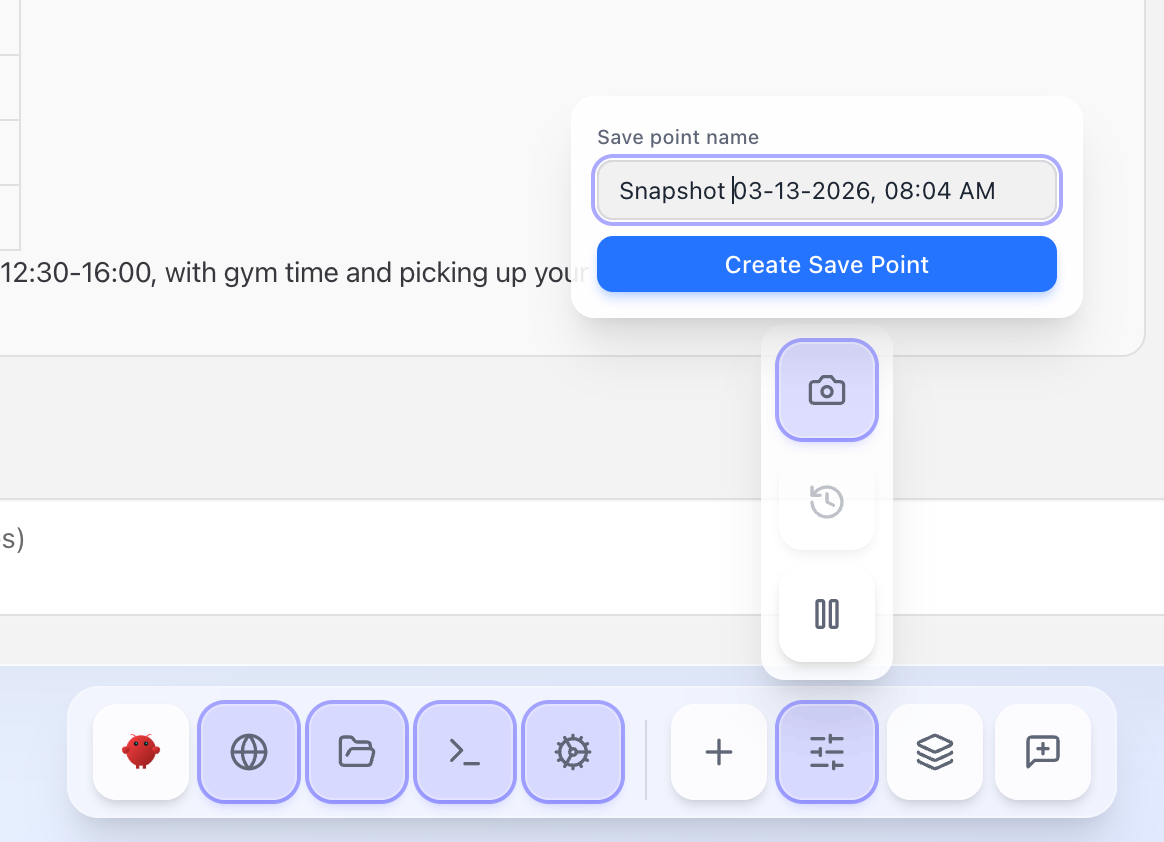The width and height of the screenshot is (1164, 842).
Task: Add a new panel with the plus icon
Action: coord(718,753)
